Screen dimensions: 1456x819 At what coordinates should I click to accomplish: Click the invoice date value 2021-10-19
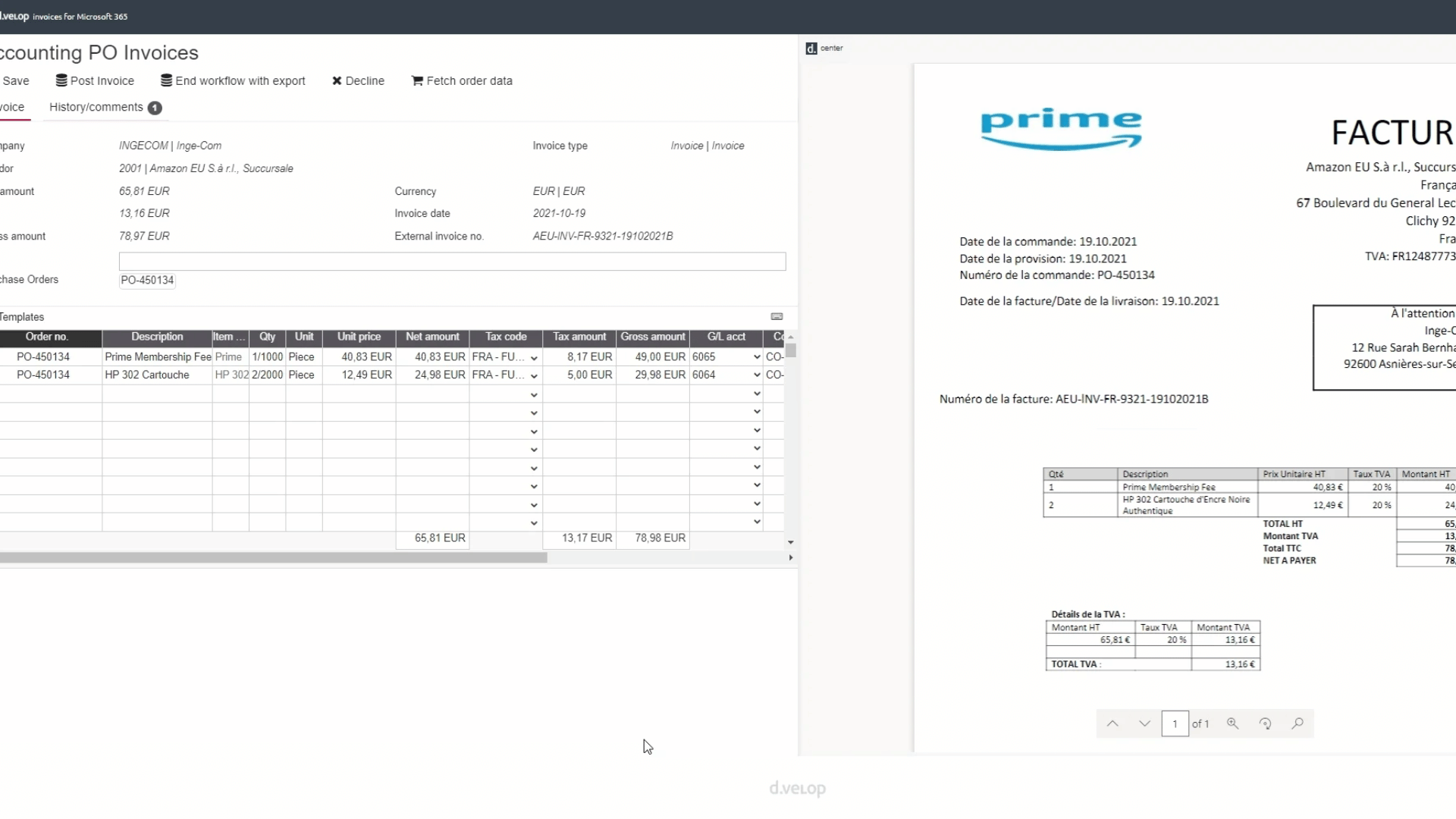(x=559, y=213)
